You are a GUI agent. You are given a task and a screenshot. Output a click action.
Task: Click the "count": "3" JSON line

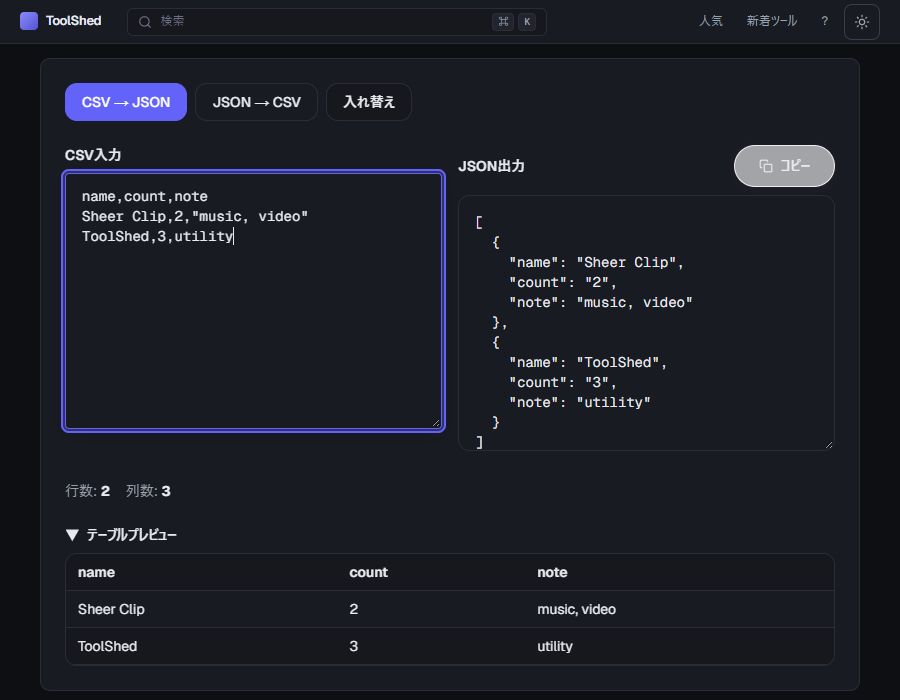coord(562,383)
